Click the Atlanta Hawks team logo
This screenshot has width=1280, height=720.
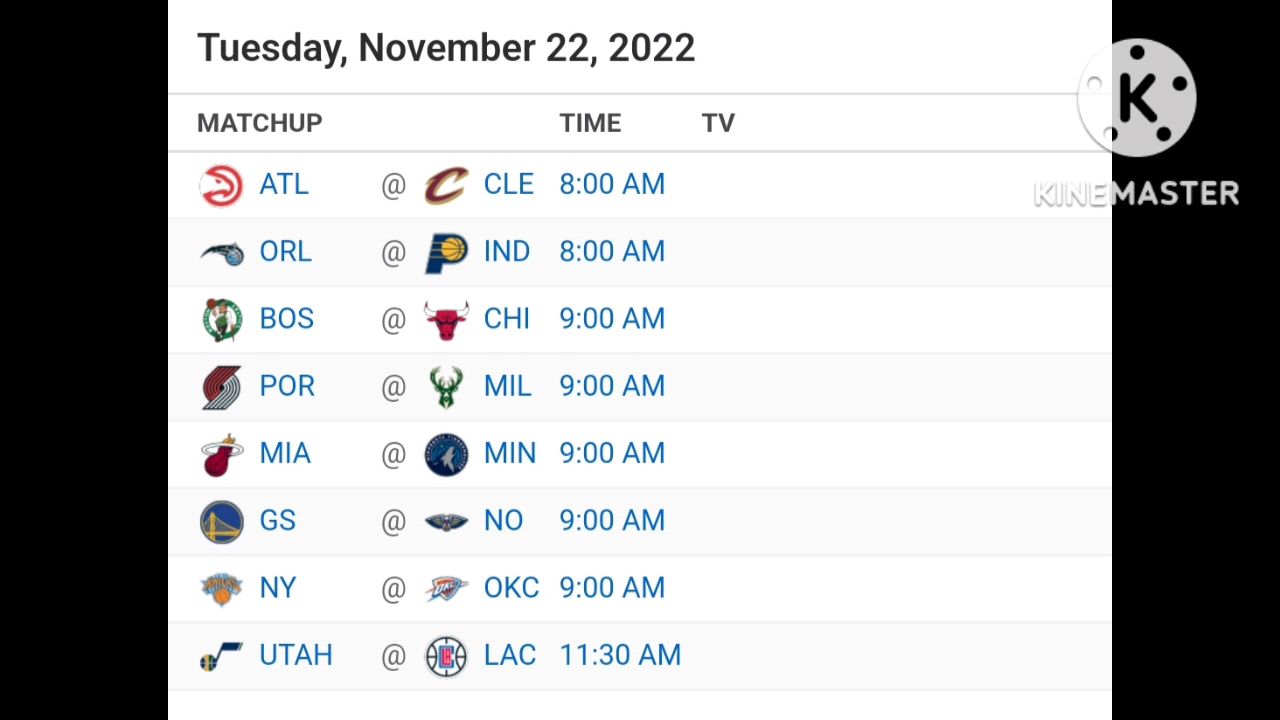coord(221,185)
